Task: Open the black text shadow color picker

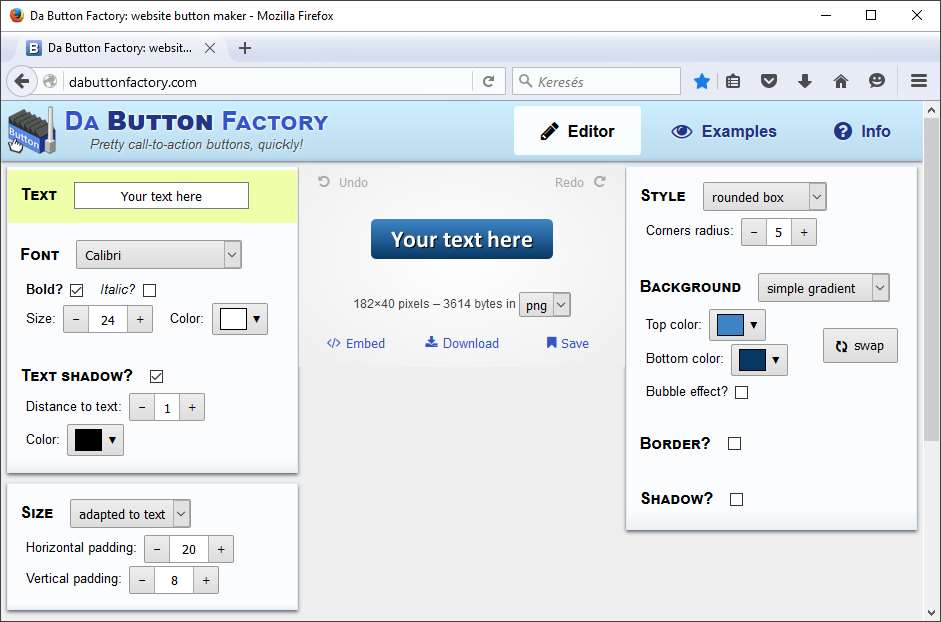Action: coord(95,440)
